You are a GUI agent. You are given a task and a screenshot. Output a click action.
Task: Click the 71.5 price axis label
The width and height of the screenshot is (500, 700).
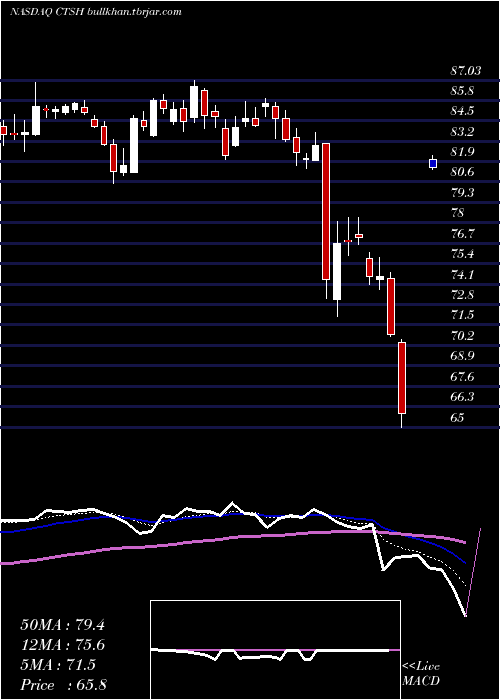(x=462, y=315)
